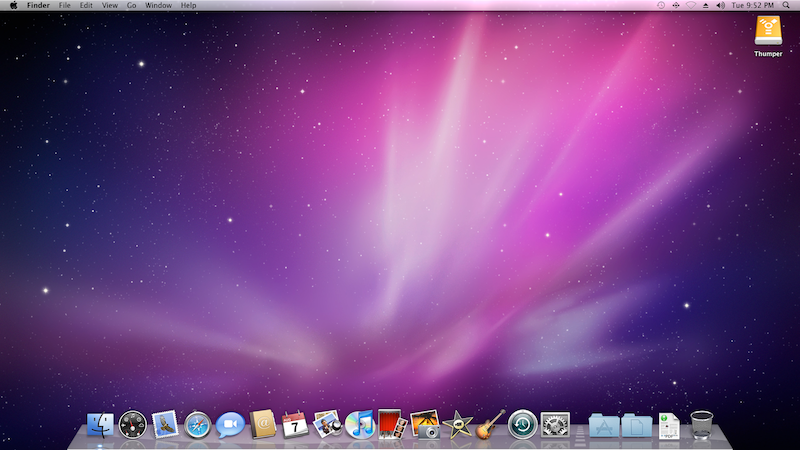Open Safari from the dock

tap(198, 425)
